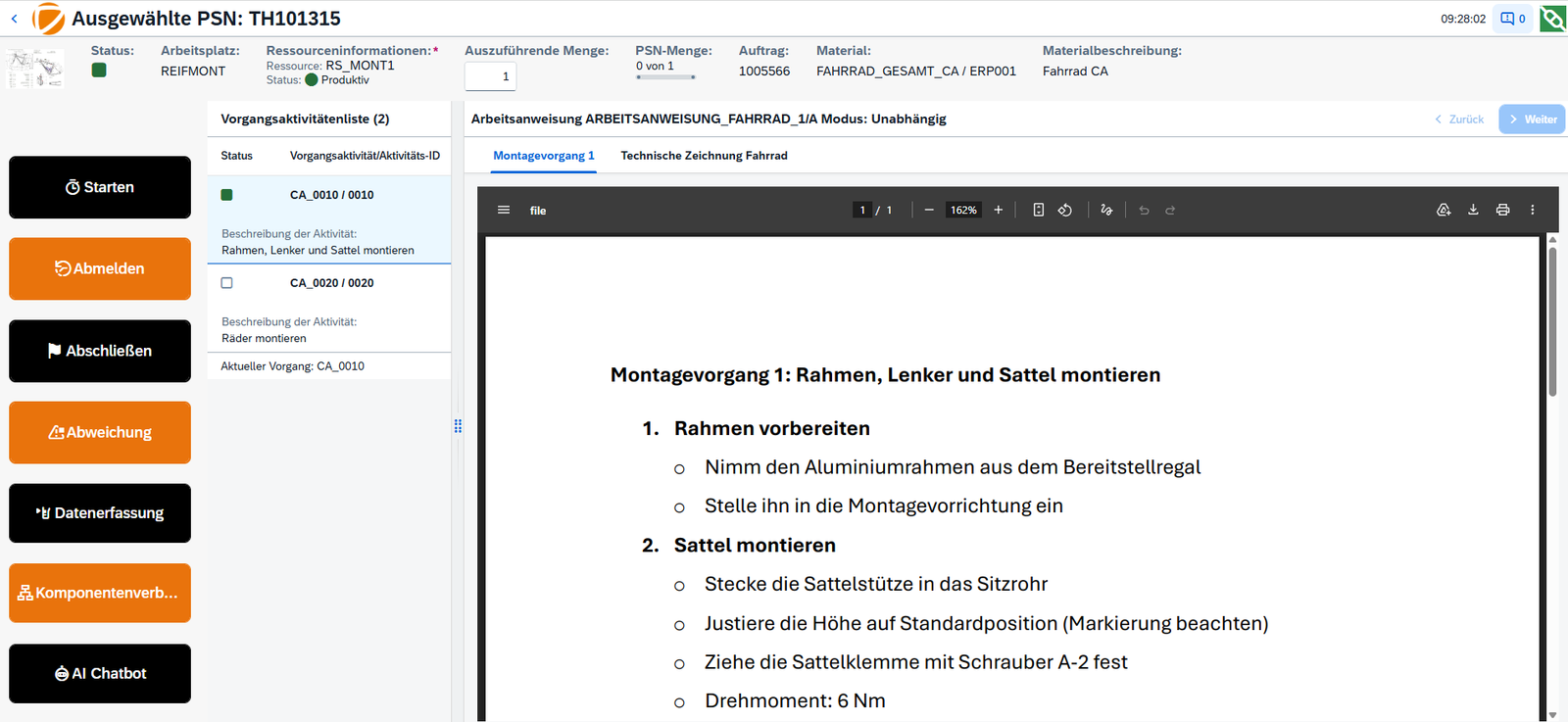Zoom in the PDF with plus
This screenshot has width=1568, height=722.
point(999,210)
